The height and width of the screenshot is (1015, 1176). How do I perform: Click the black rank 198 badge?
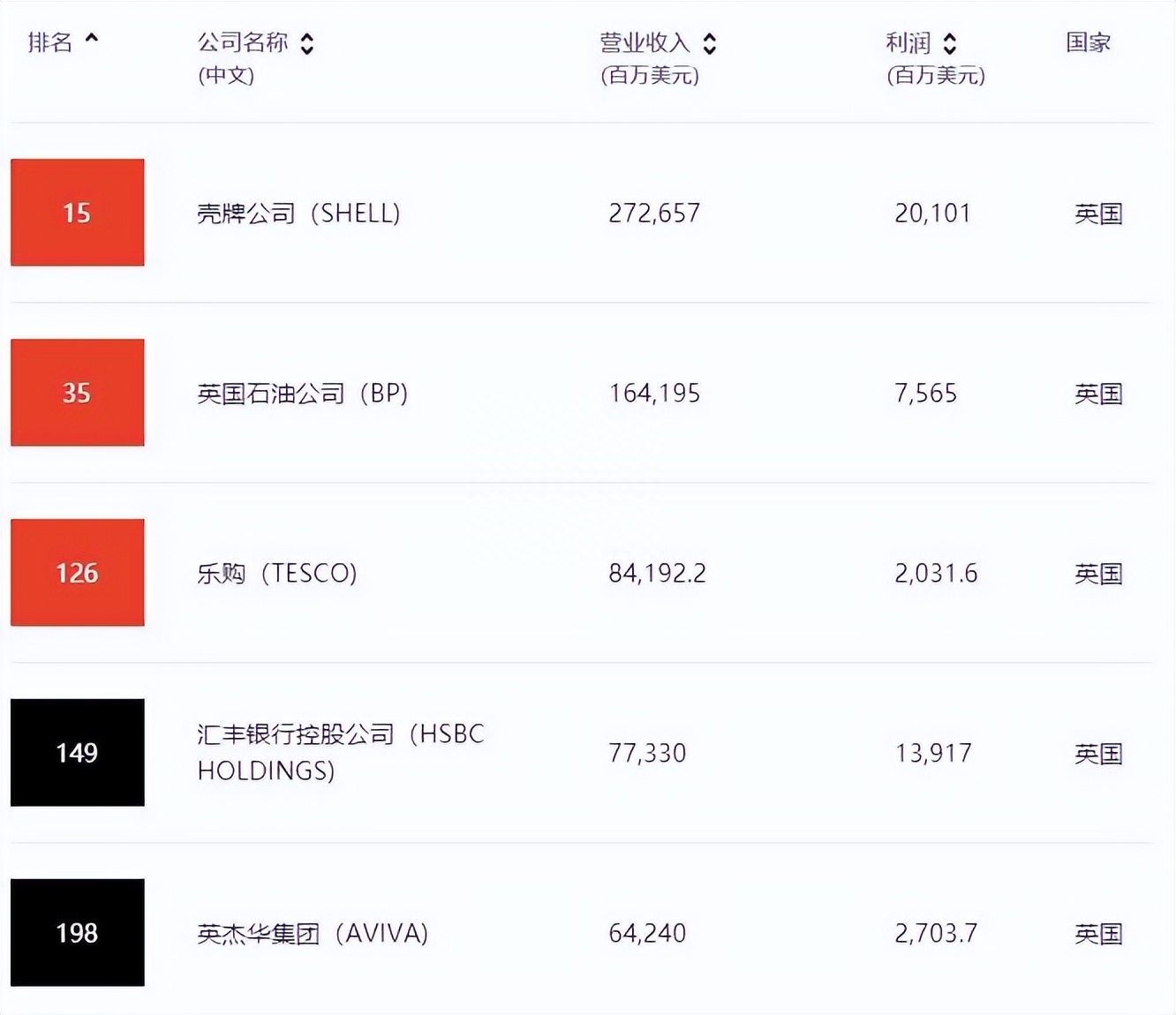click(x=78, y=933)
